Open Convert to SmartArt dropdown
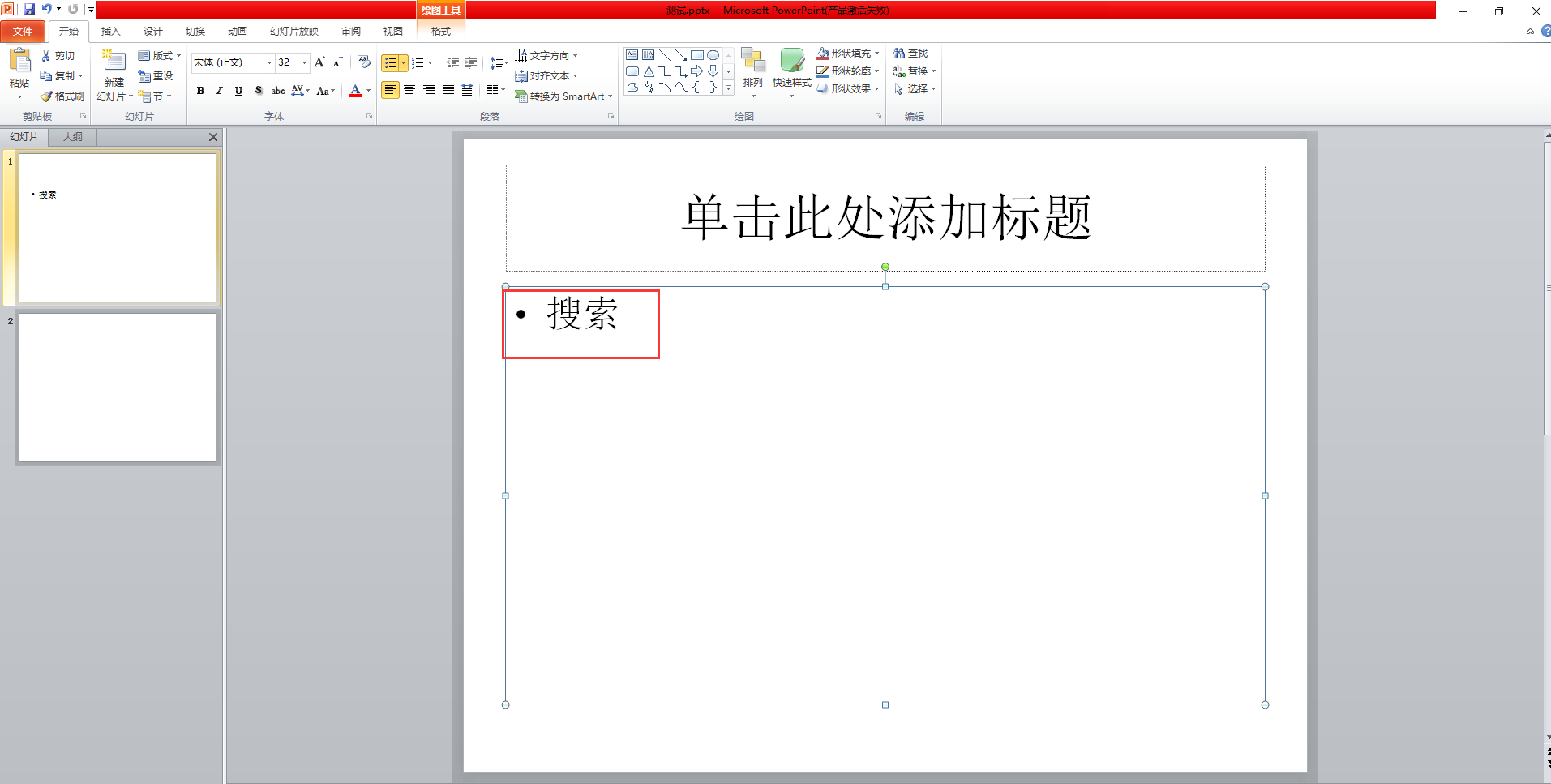The image size is (1551, 784). click(564, 96)
